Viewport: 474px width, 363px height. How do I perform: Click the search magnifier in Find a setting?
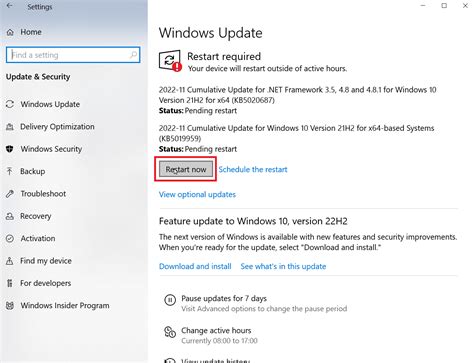click(x=133, y=55)
